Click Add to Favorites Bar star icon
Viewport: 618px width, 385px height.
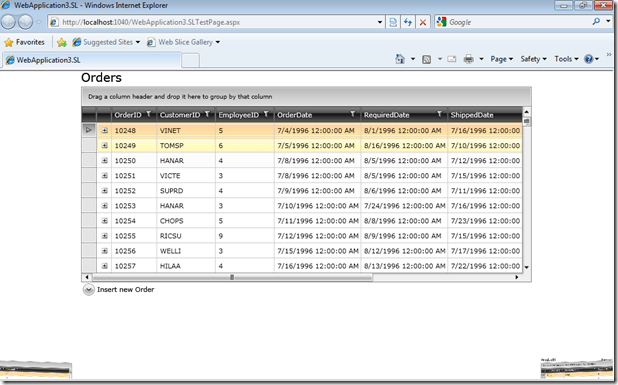[x=62, y=42]
